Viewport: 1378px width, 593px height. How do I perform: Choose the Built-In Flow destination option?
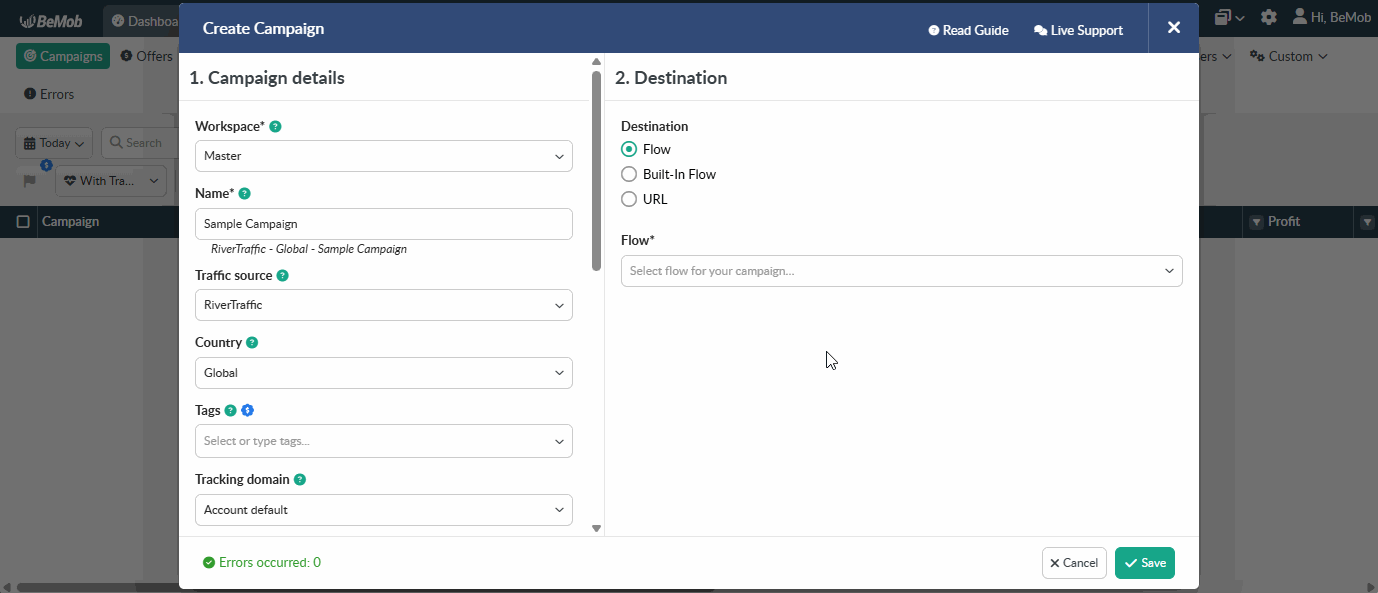click(x=629, y=174)
